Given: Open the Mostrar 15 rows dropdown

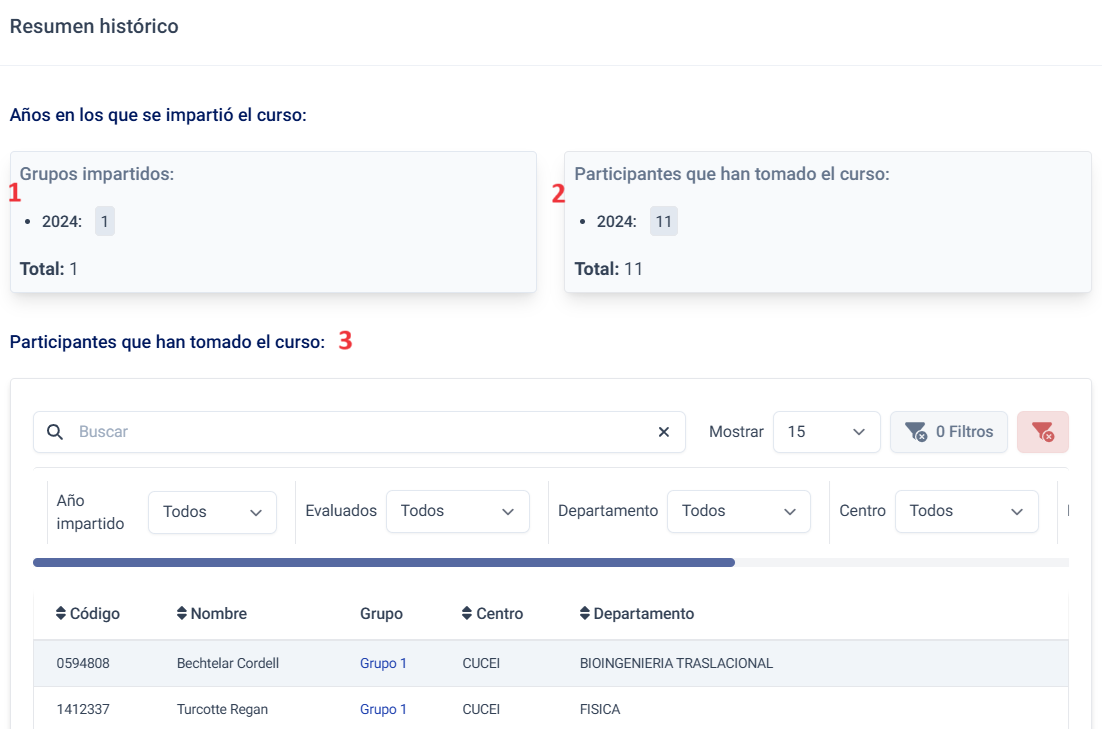Looking at the screenshot, I should [x=826, y=432].
